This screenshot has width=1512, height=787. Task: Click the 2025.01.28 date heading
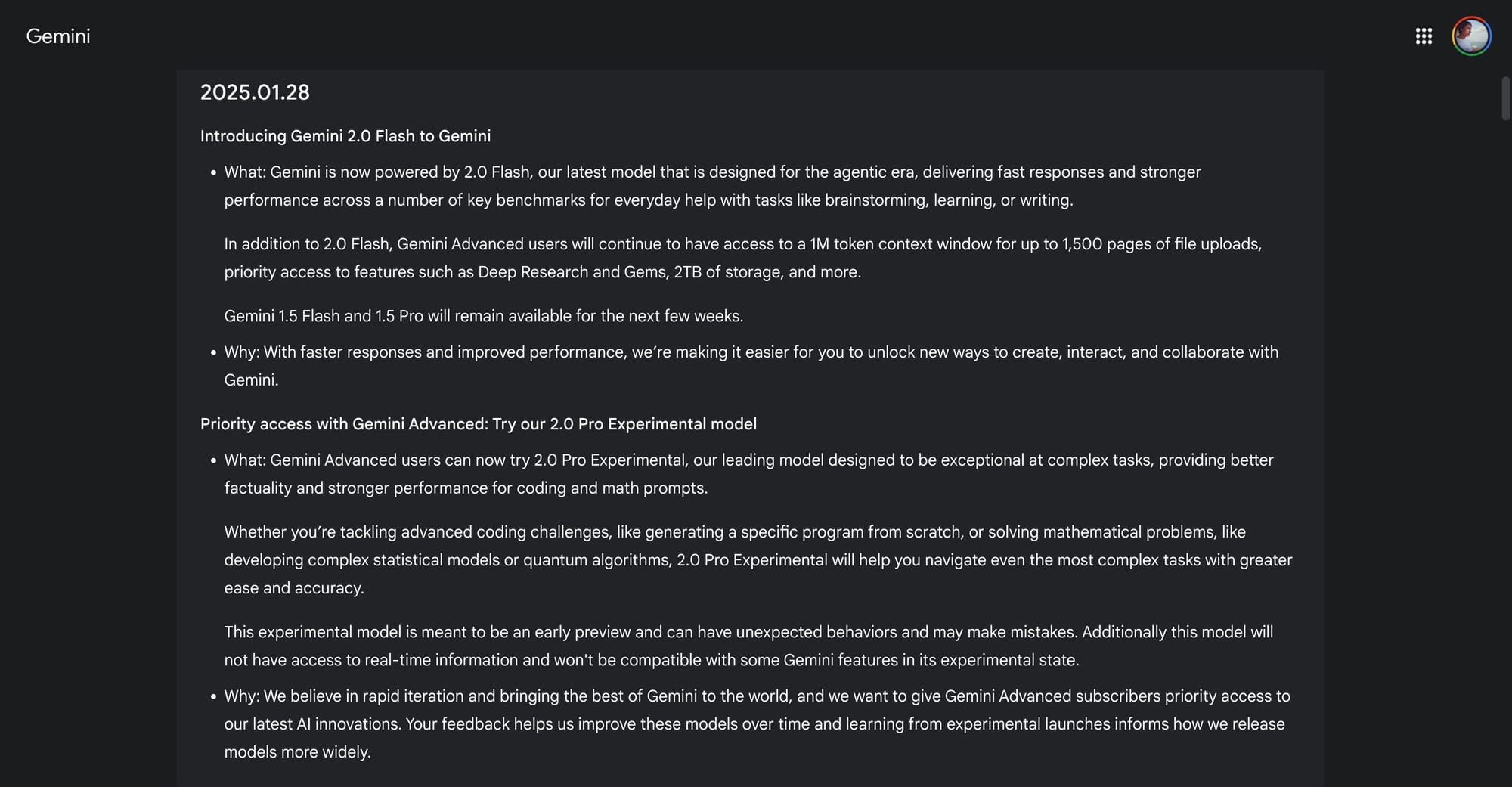255,91
